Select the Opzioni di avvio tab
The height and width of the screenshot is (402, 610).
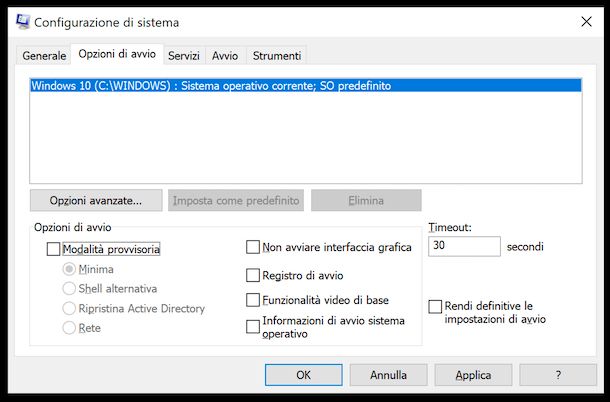[117, 54]
